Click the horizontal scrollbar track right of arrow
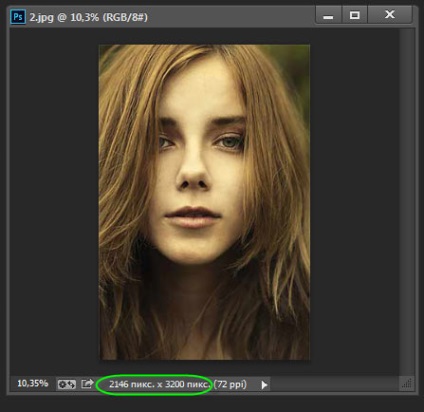This screenshot has width=424, height=412. (x=333, y=384)
